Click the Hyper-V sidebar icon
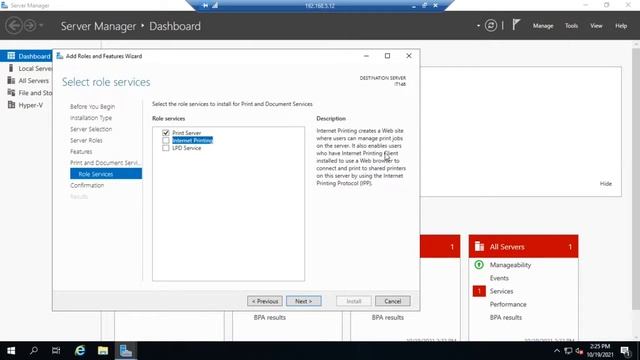640x360 pixels. [11, 105]
